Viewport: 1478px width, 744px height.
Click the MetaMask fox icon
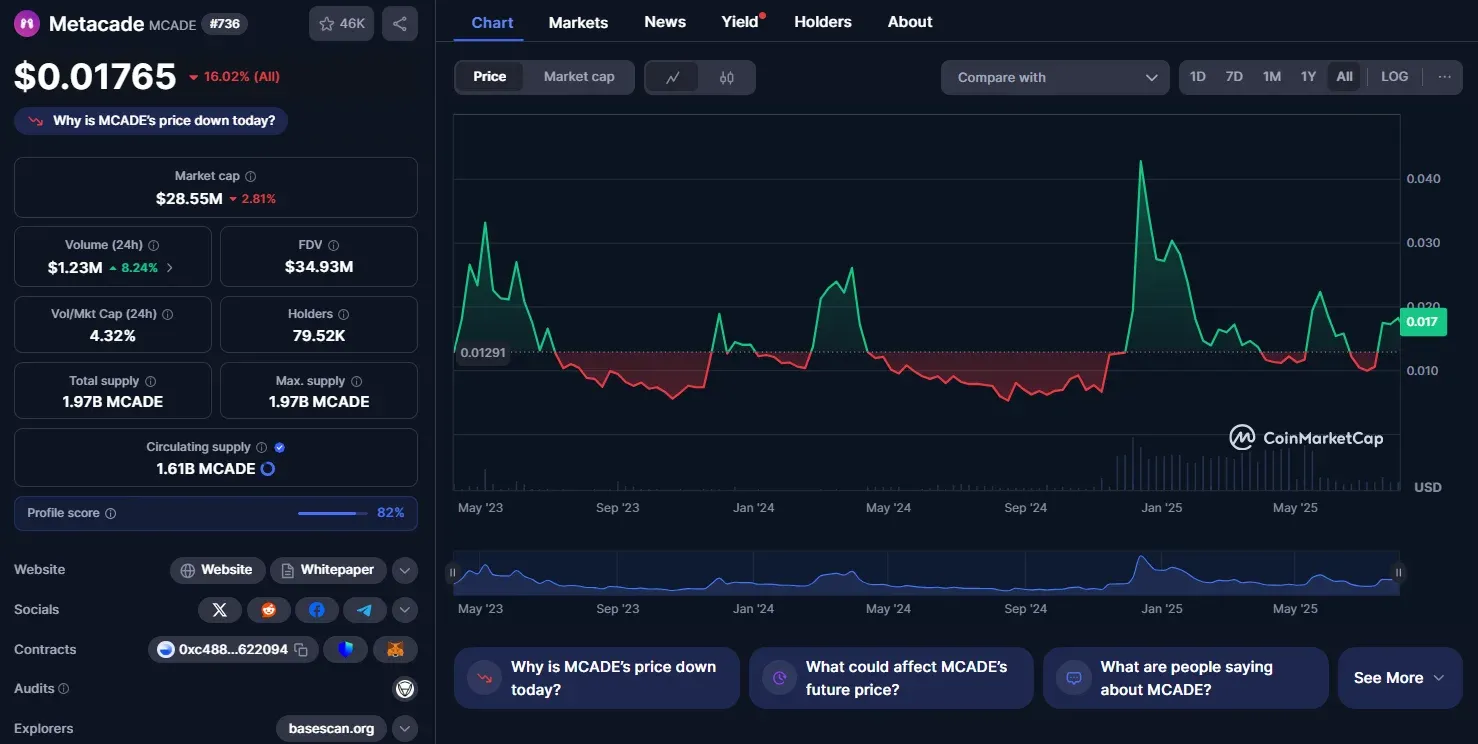[395, 650]
